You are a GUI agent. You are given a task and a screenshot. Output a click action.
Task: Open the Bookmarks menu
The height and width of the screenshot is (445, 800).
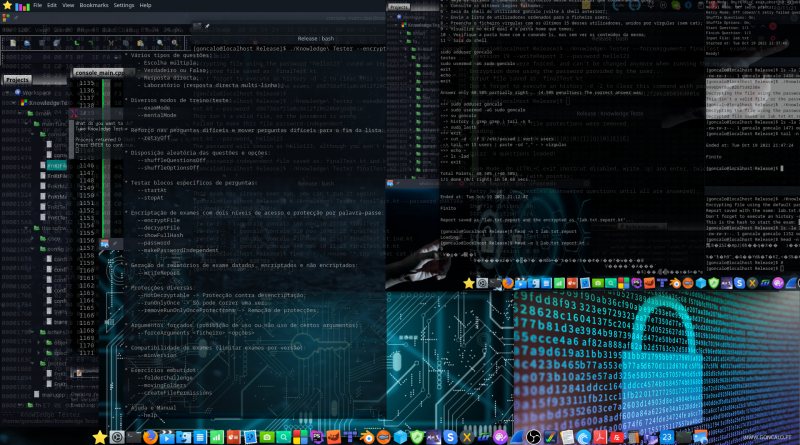(94, 5)
